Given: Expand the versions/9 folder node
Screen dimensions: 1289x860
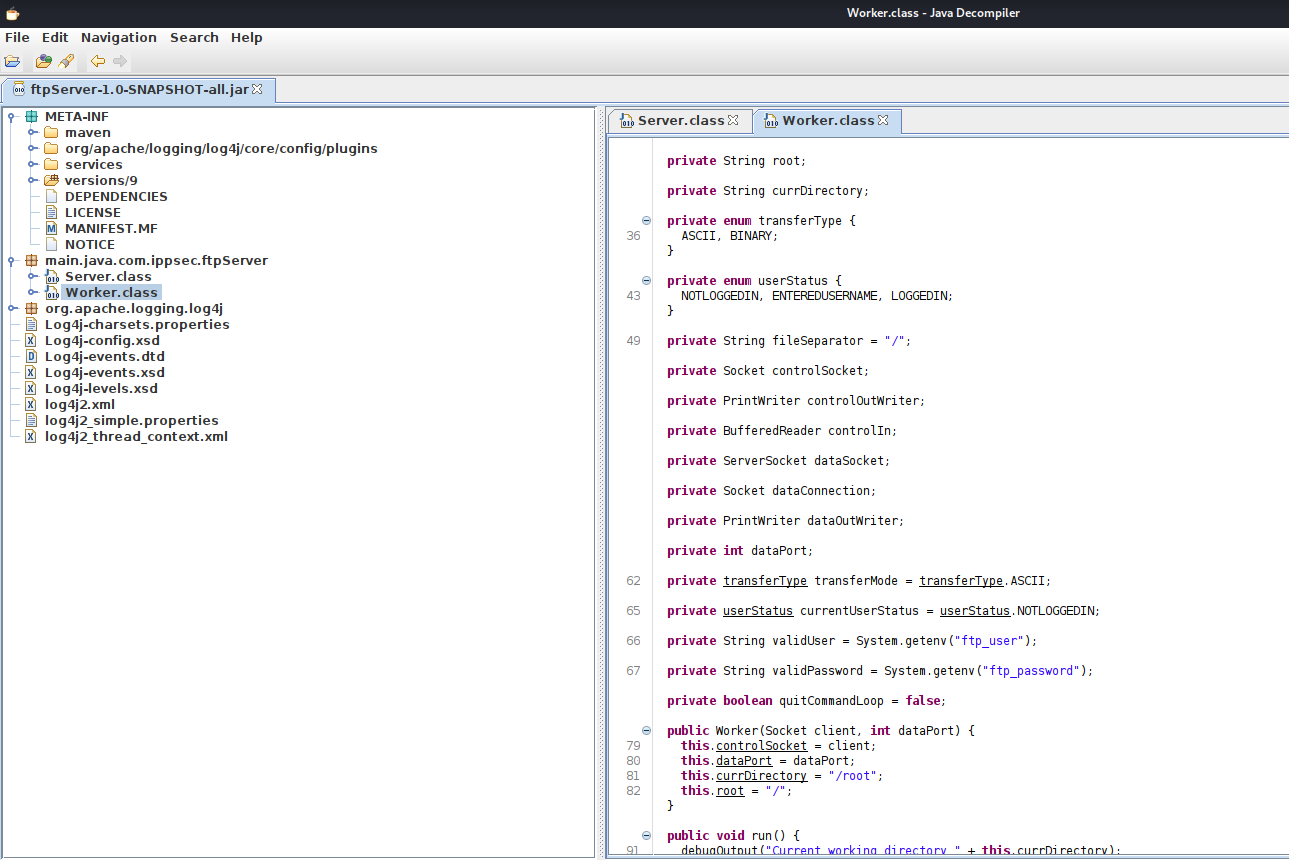Looking at the screenshot, I should coord(32,180).
